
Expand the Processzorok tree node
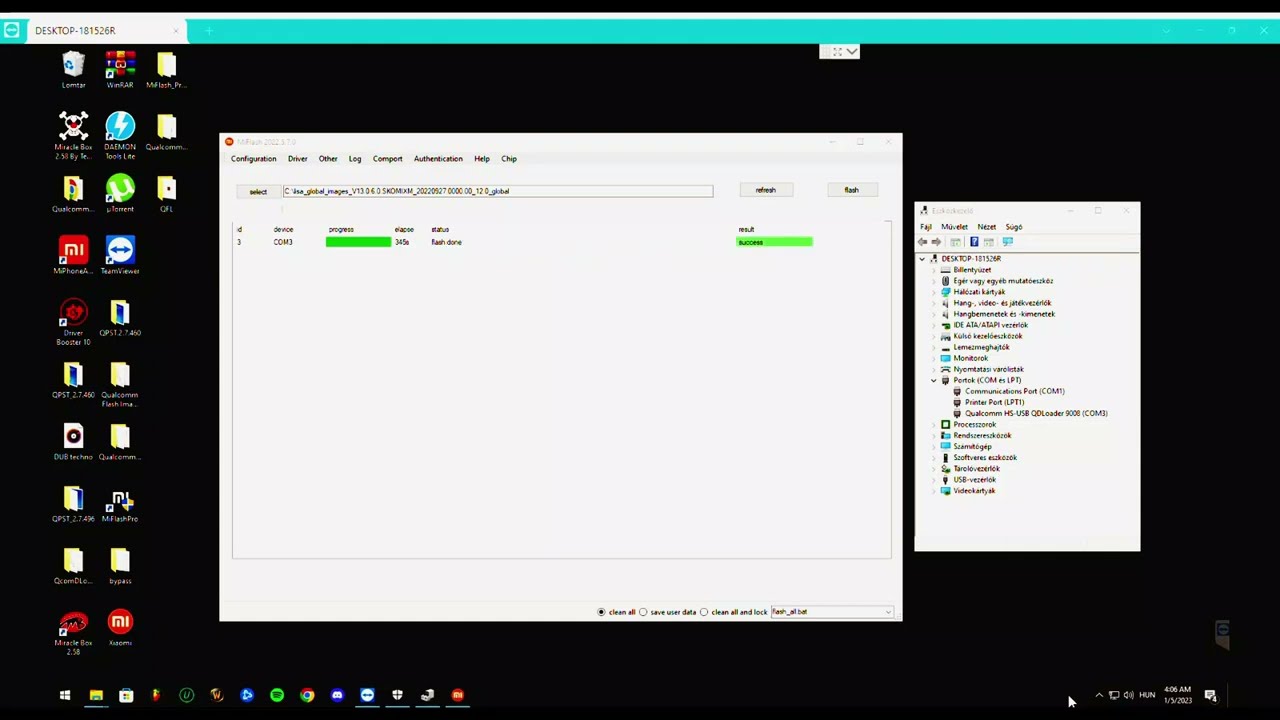pos(934,424)
